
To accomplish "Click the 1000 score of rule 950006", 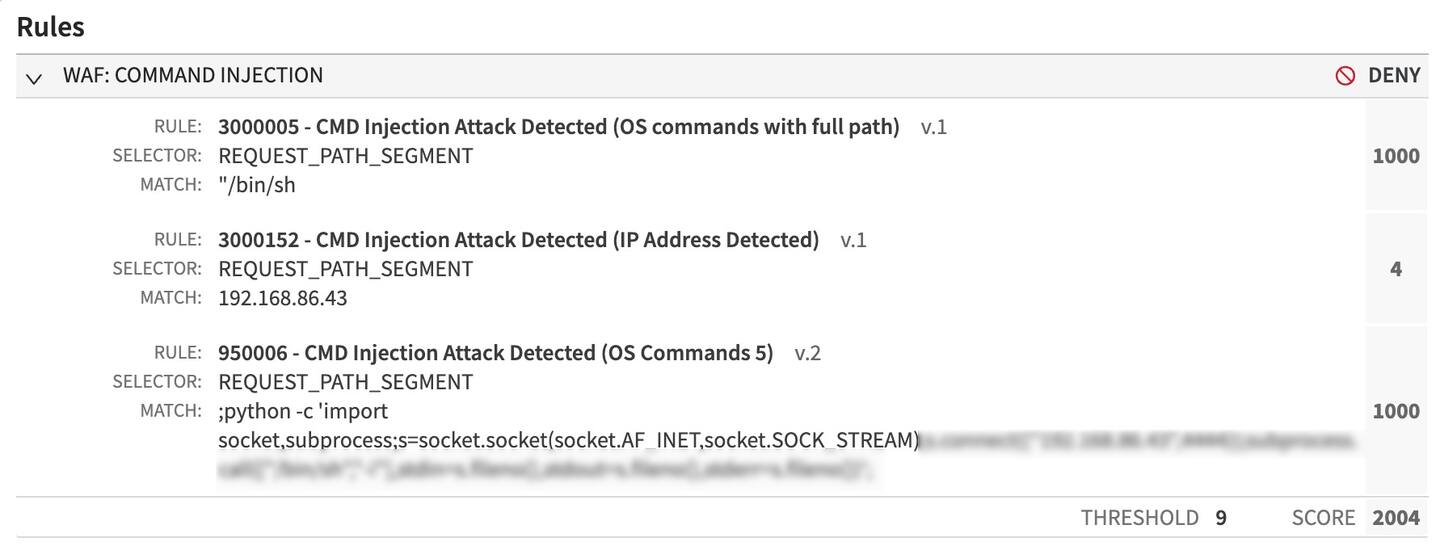I will (x=1395, y=411).
